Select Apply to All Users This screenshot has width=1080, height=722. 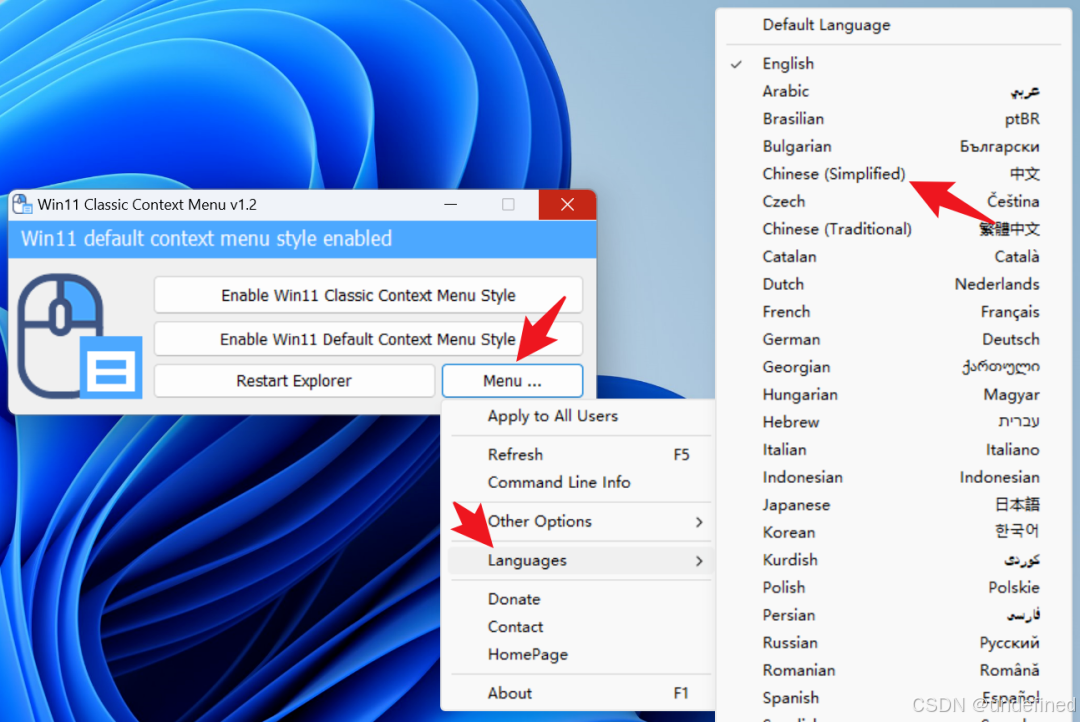tap(553, 416)
